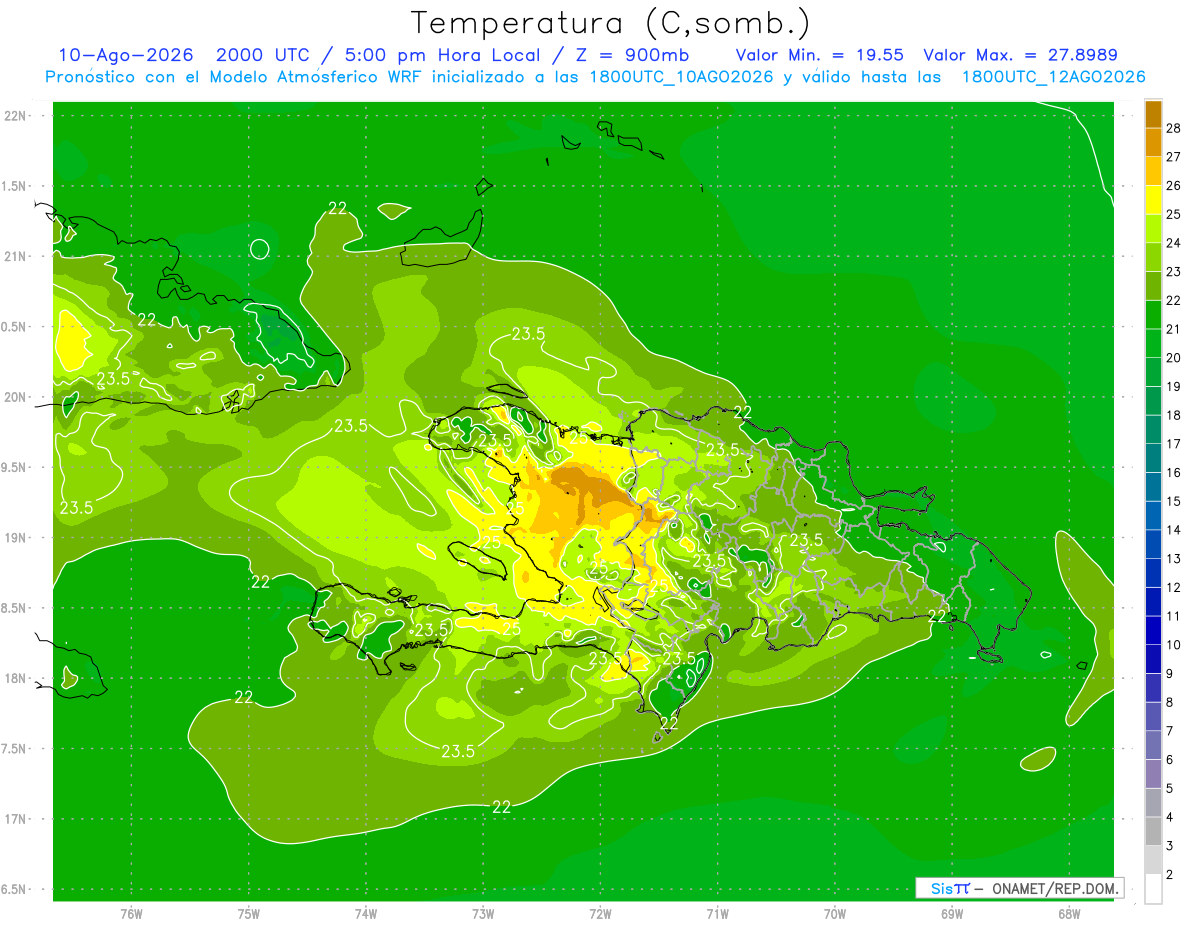Click the '71W' longitude axis label
1200x927 pixels.
pos(717,914)
